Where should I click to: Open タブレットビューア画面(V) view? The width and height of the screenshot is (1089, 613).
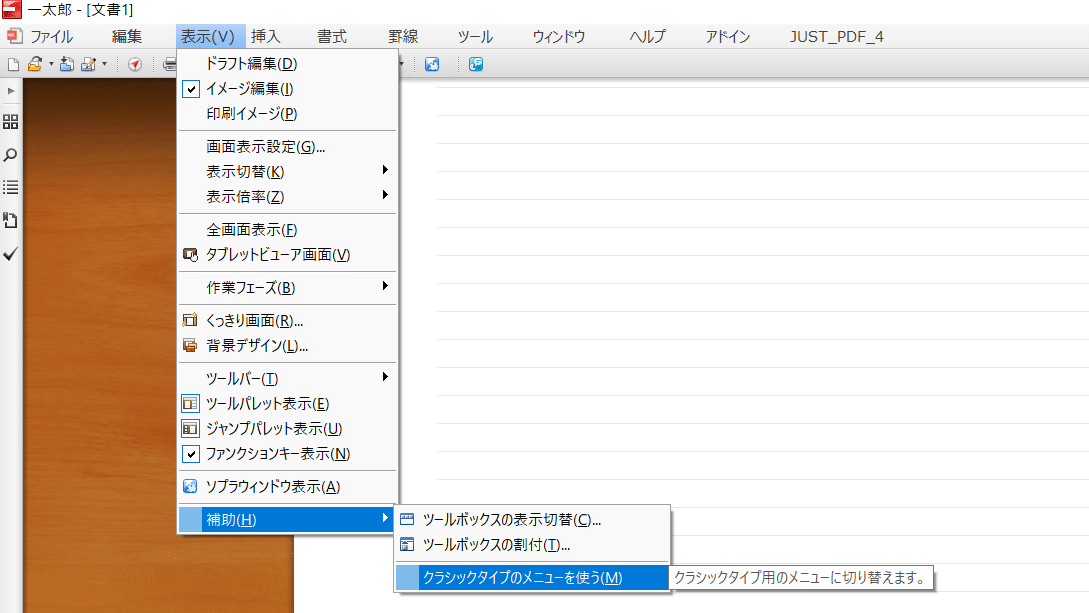pos(287,255)
